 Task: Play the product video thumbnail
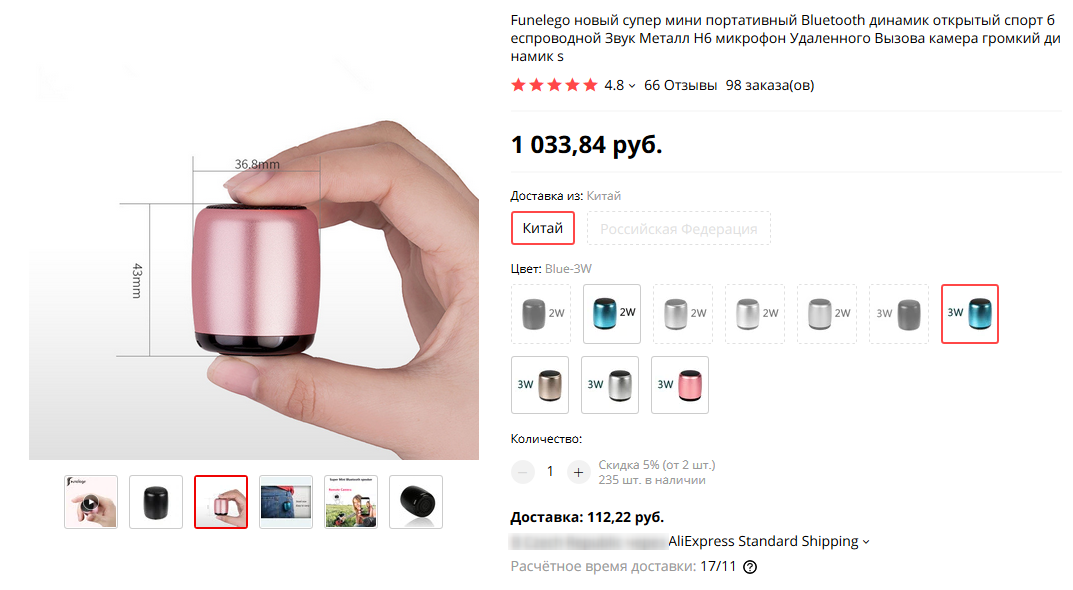click(x=91, y=502)
